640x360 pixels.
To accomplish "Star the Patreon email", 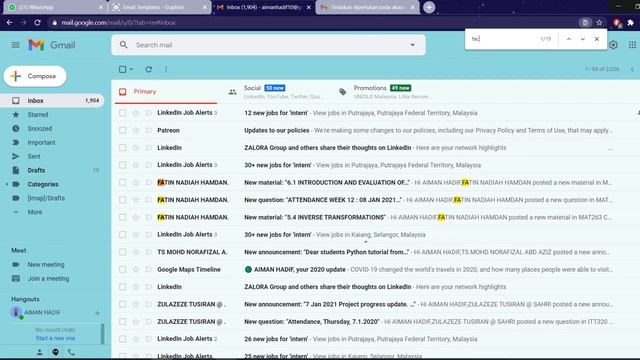I will click(x=136, y=130).
